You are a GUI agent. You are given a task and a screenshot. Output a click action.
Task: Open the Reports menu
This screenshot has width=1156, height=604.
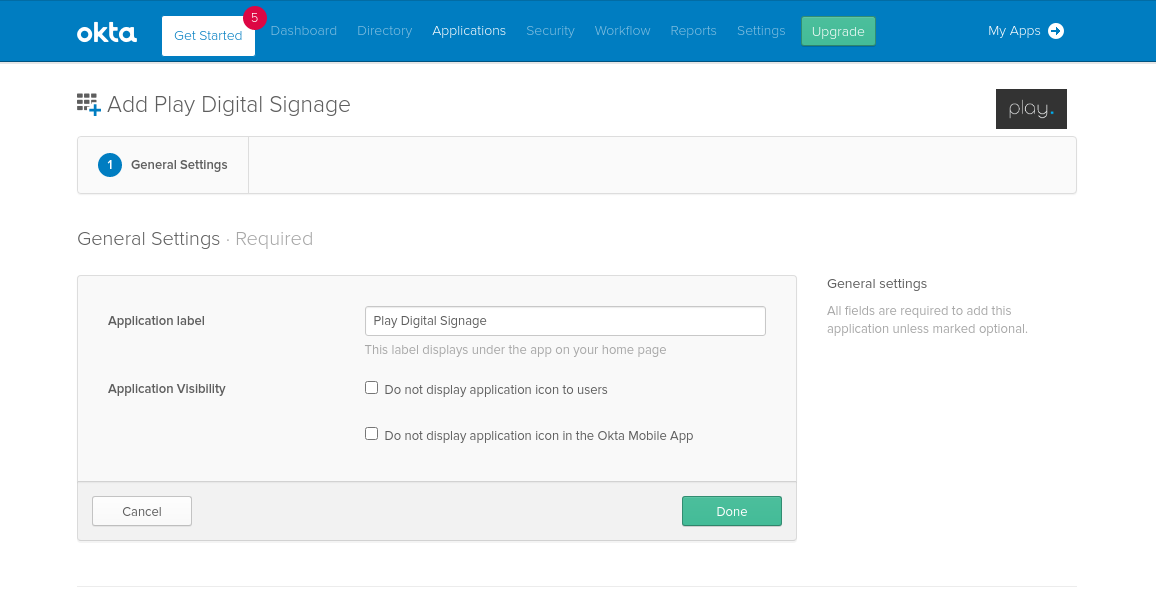[x=693, y=31]
